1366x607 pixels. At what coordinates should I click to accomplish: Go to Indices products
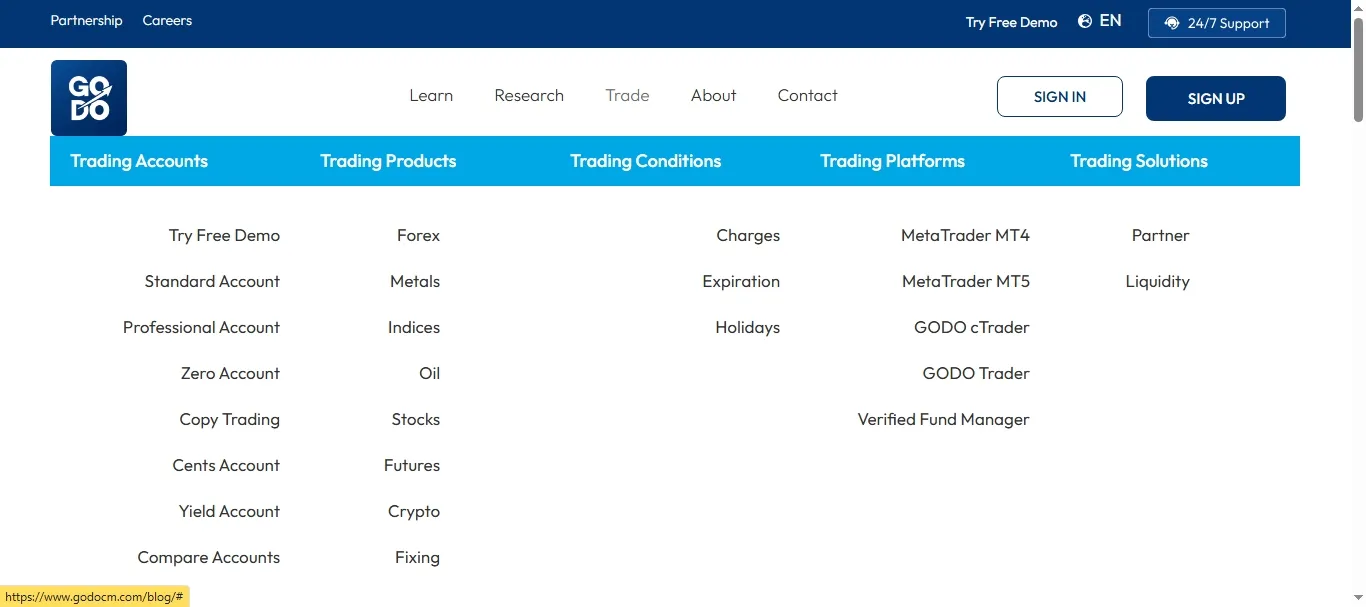pyautogui.click(x=414, y=328)
